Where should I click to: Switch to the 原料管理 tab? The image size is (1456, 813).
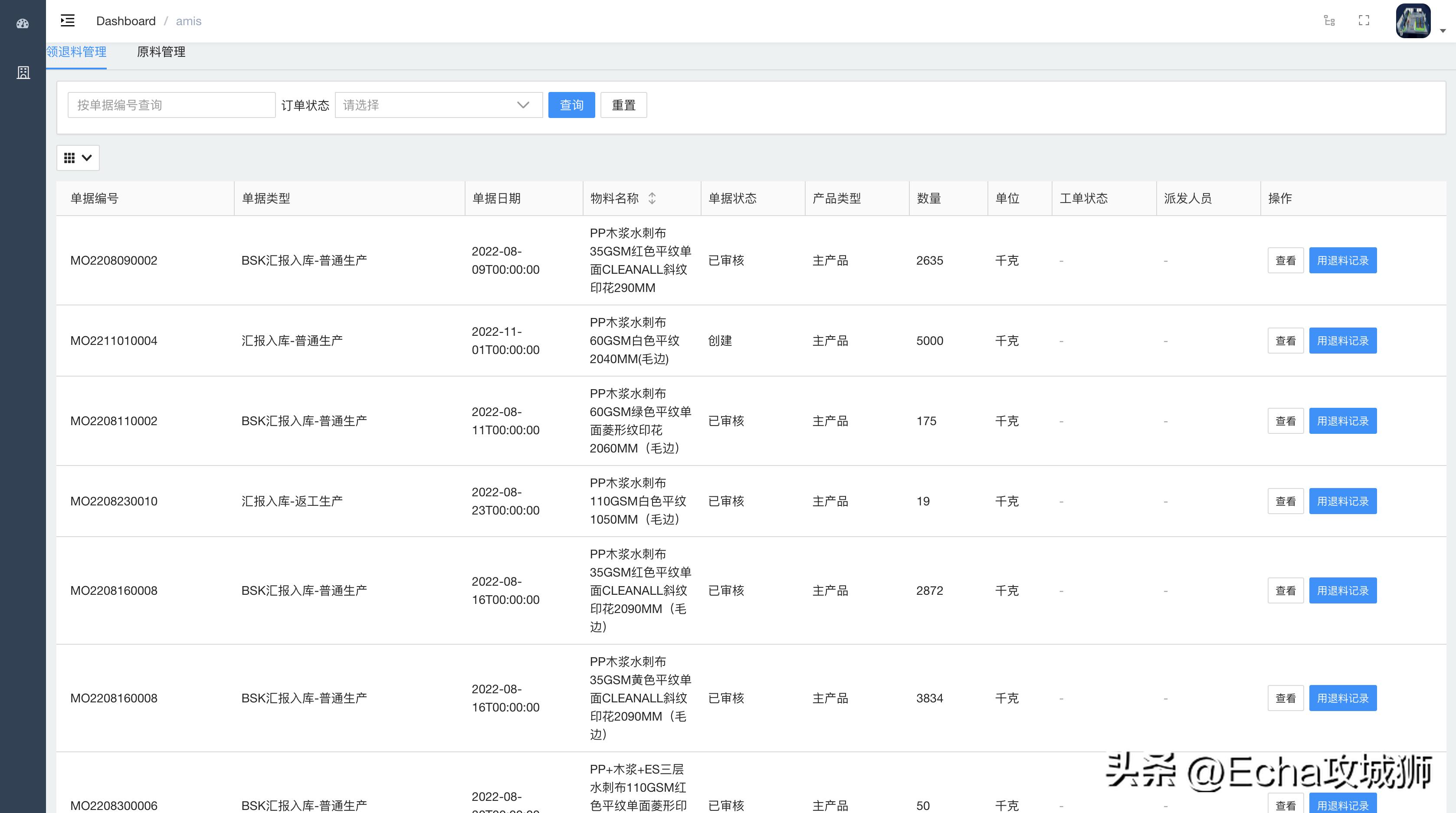point(161,52)
